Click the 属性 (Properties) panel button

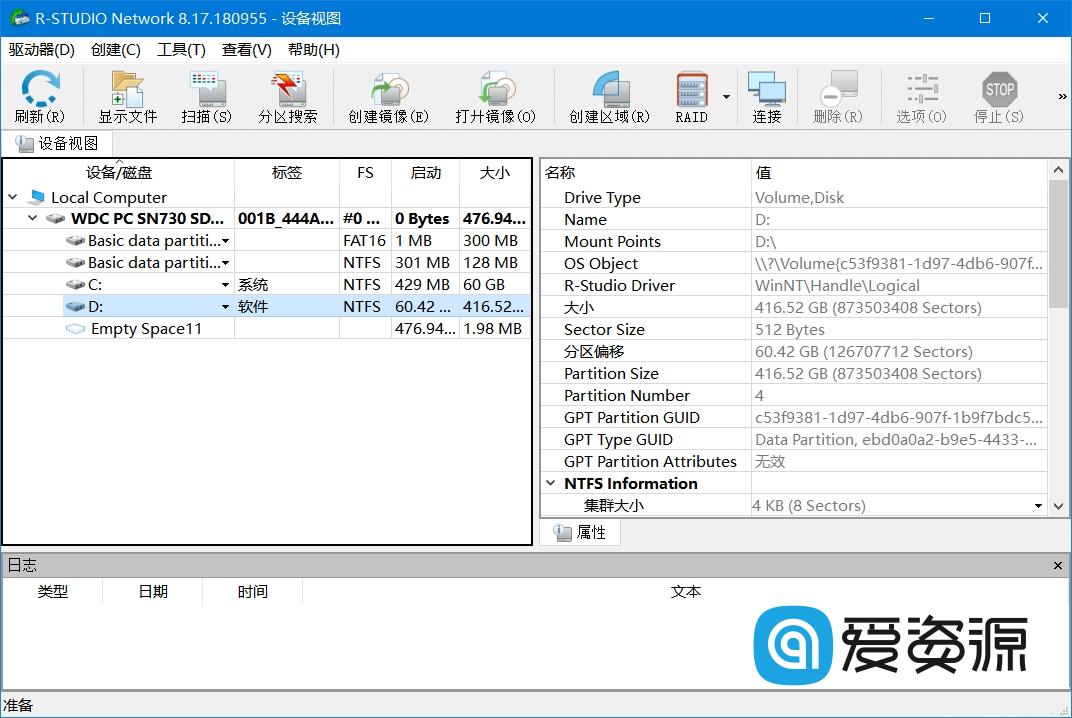point(579,532)
